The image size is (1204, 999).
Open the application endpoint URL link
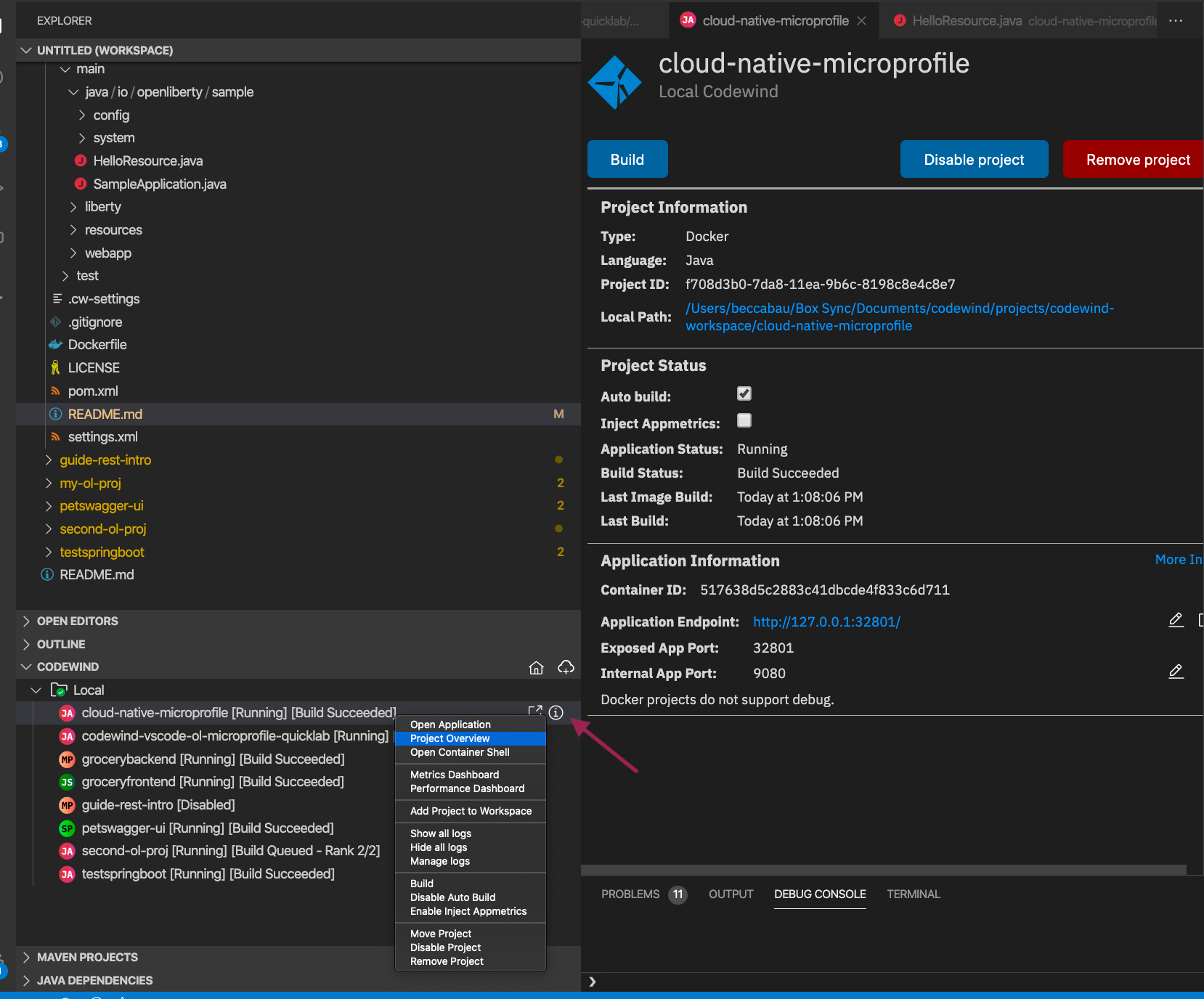826,621
